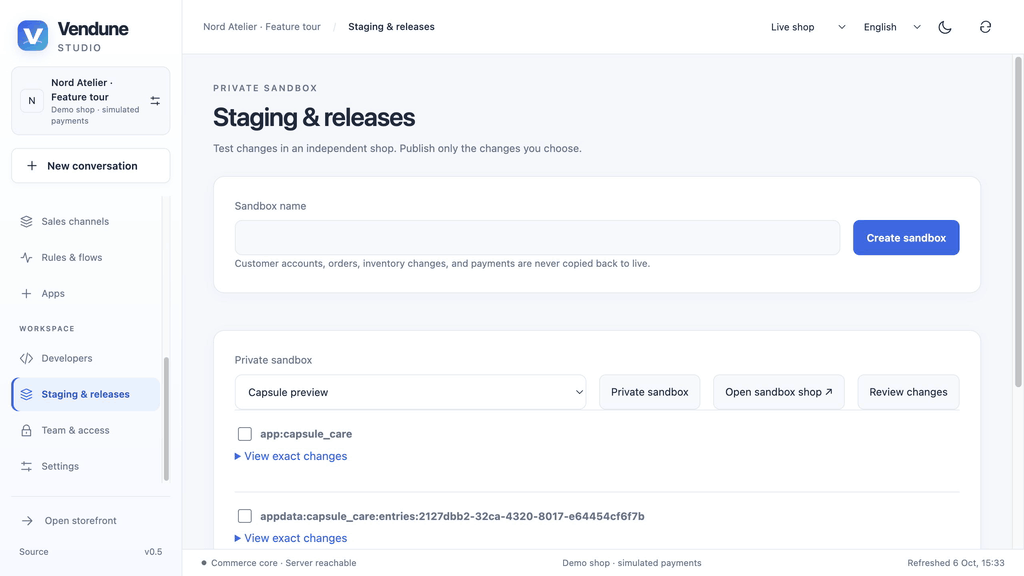This screenshot has height=576, width=1024.
Task: Click the appdata:capsule_care:entries change label
Action: (x=452, y=516)
